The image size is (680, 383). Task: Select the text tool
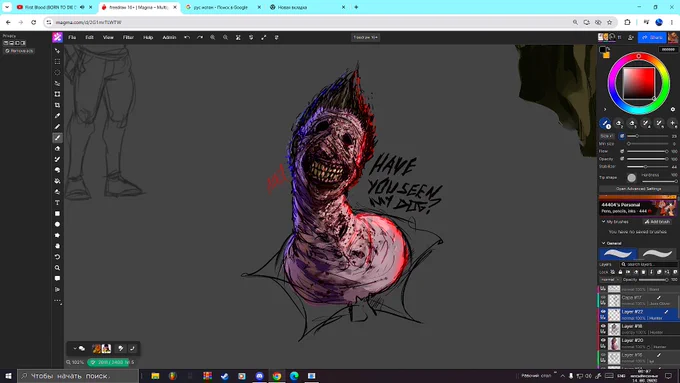pos(57,203)
